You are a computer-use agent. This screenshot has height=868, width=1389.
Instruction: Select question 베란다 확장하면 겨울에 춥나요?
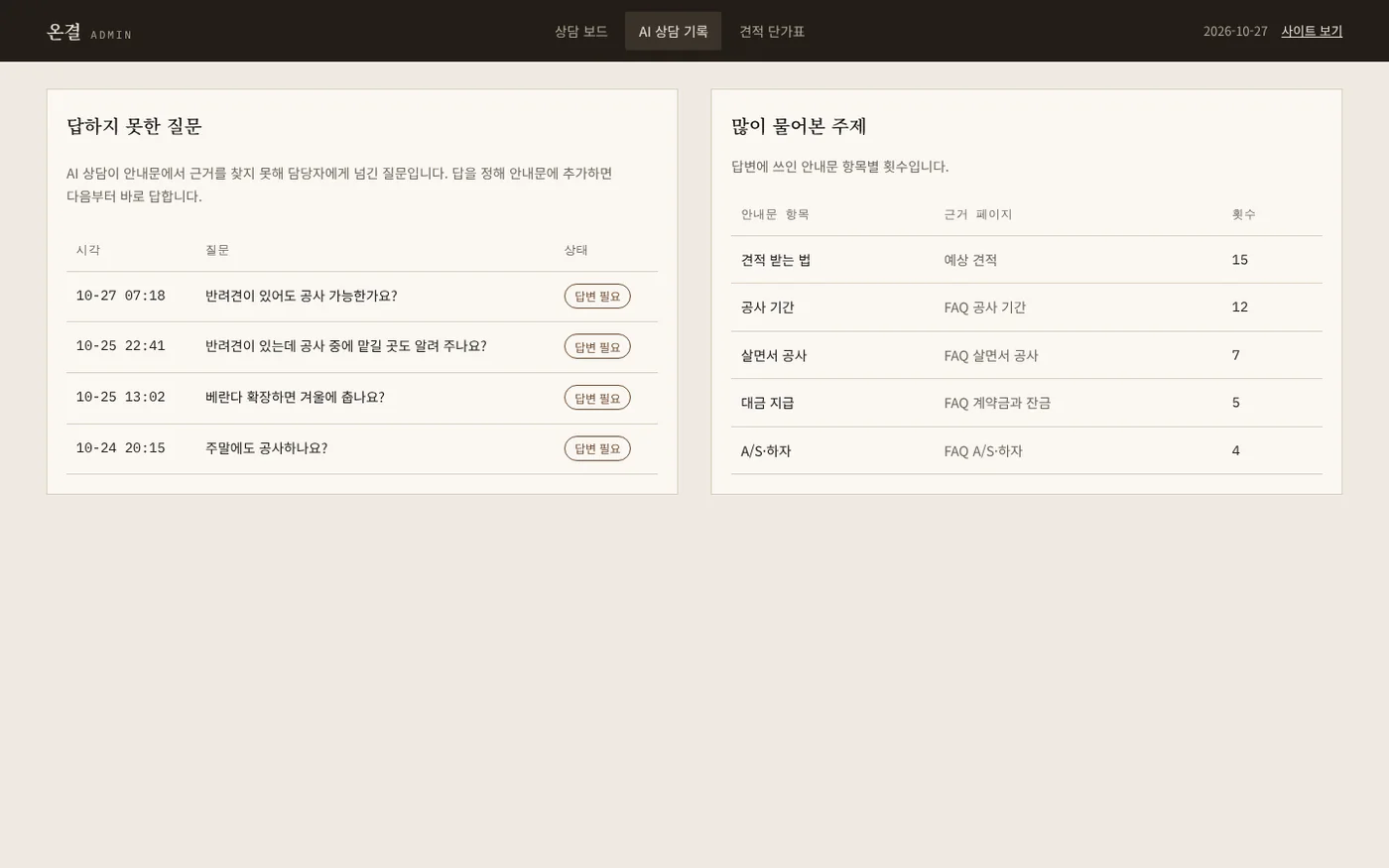(295, 397)
